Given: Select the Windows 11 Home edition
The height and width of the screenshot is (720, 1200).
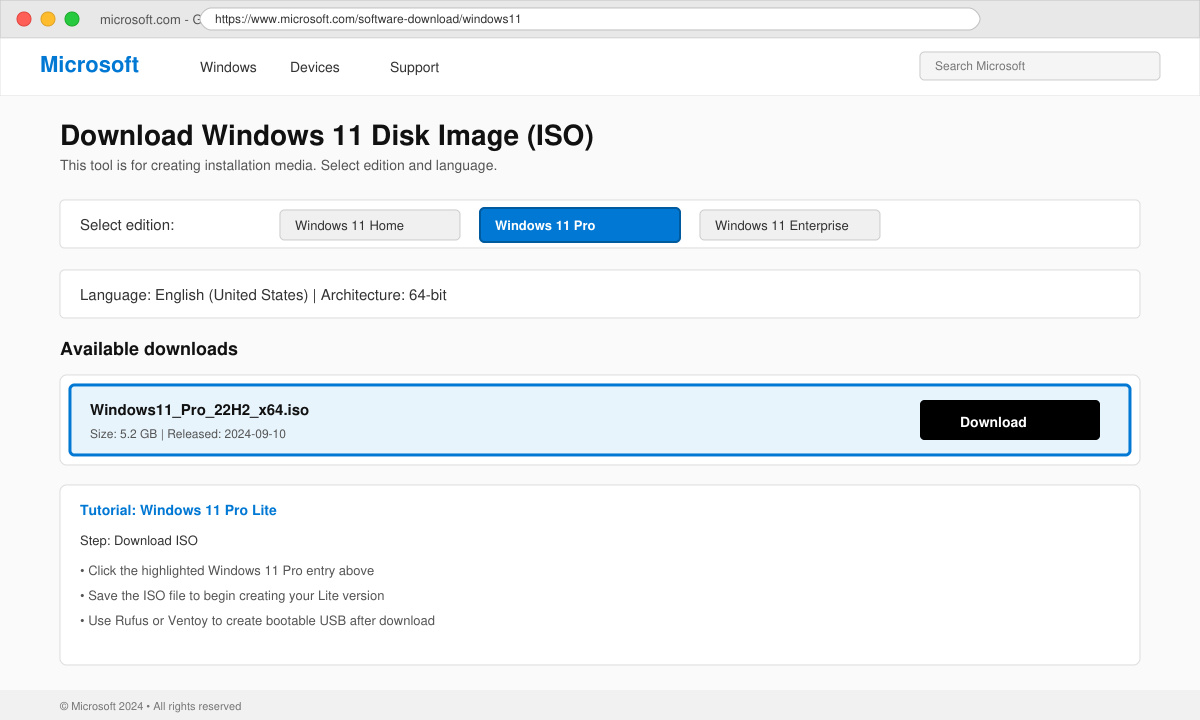Looking at the screenshot, I should [370, 225].
